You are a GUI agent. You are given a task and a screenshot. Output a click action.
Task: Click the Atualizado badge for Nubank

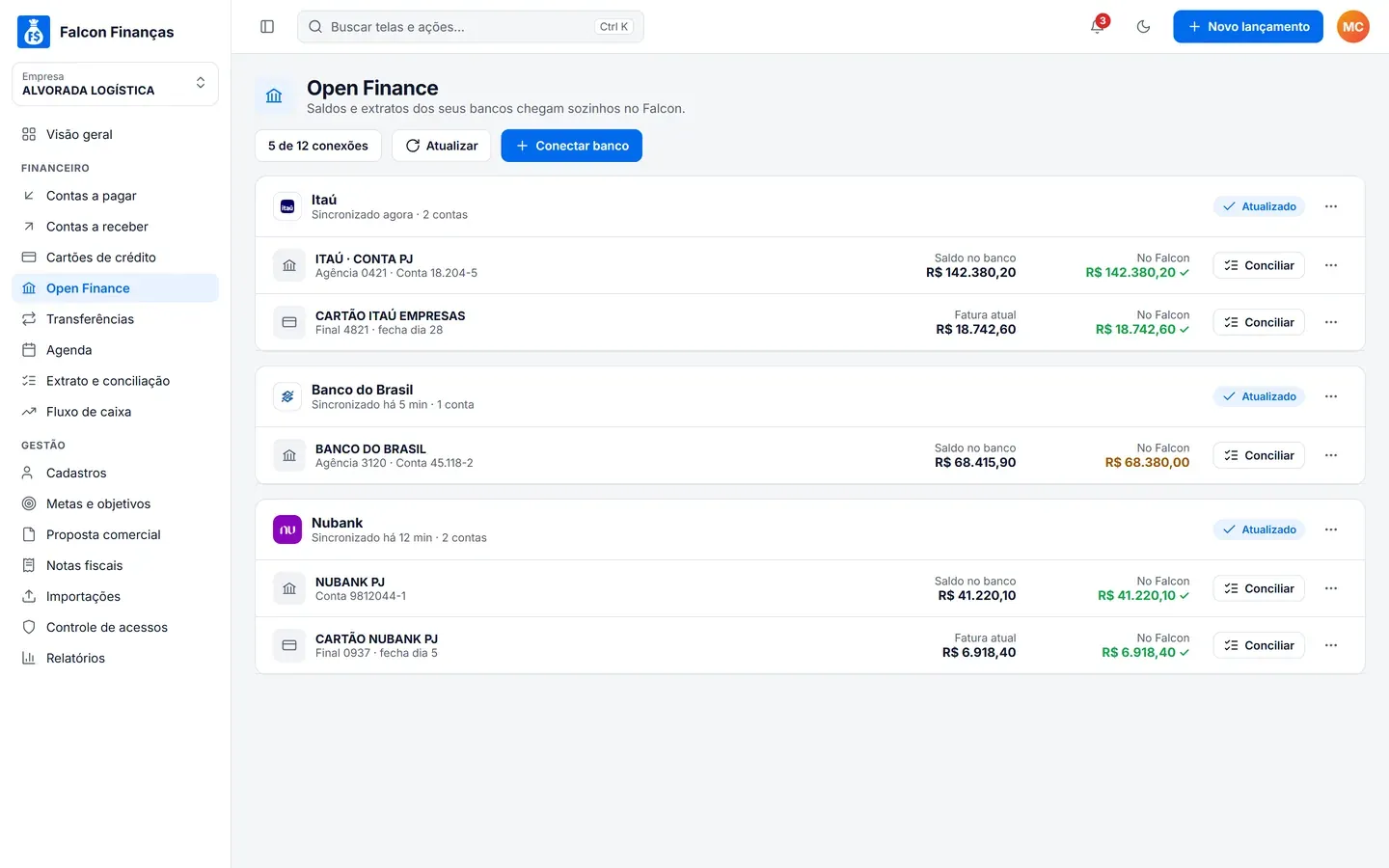(x=1259, y=529)
